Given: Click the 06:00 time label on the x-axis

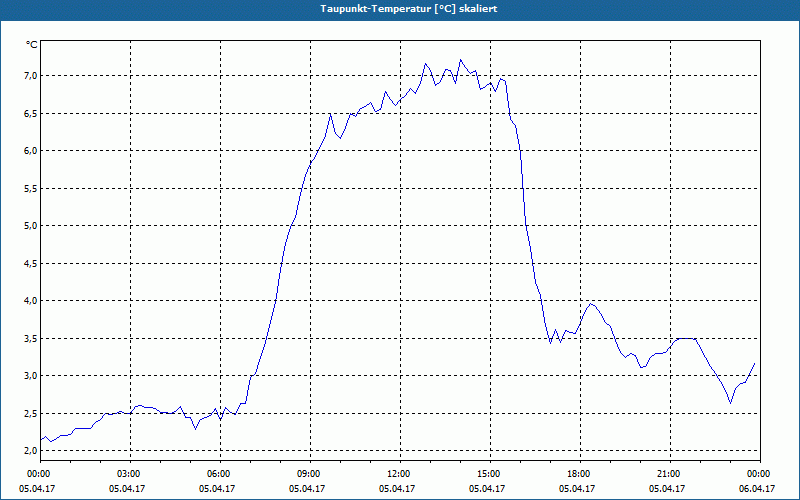Looking at the screenshot, I should [220, 474].
